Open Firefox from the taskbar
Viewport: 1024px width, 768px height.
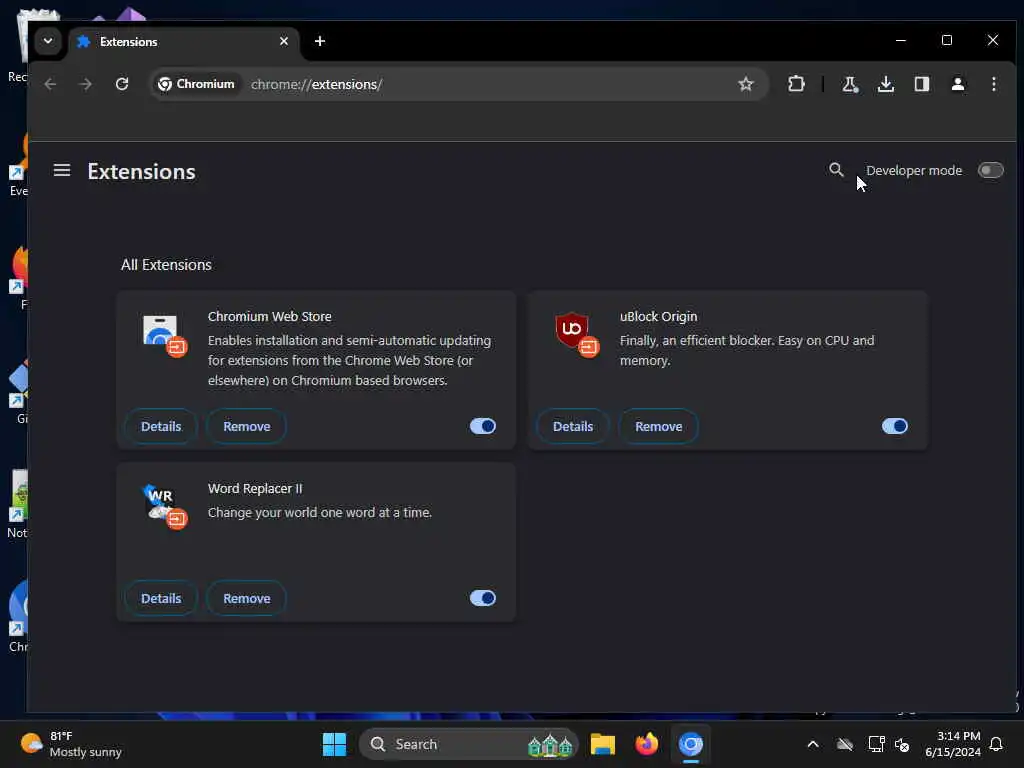coord(647,744)
